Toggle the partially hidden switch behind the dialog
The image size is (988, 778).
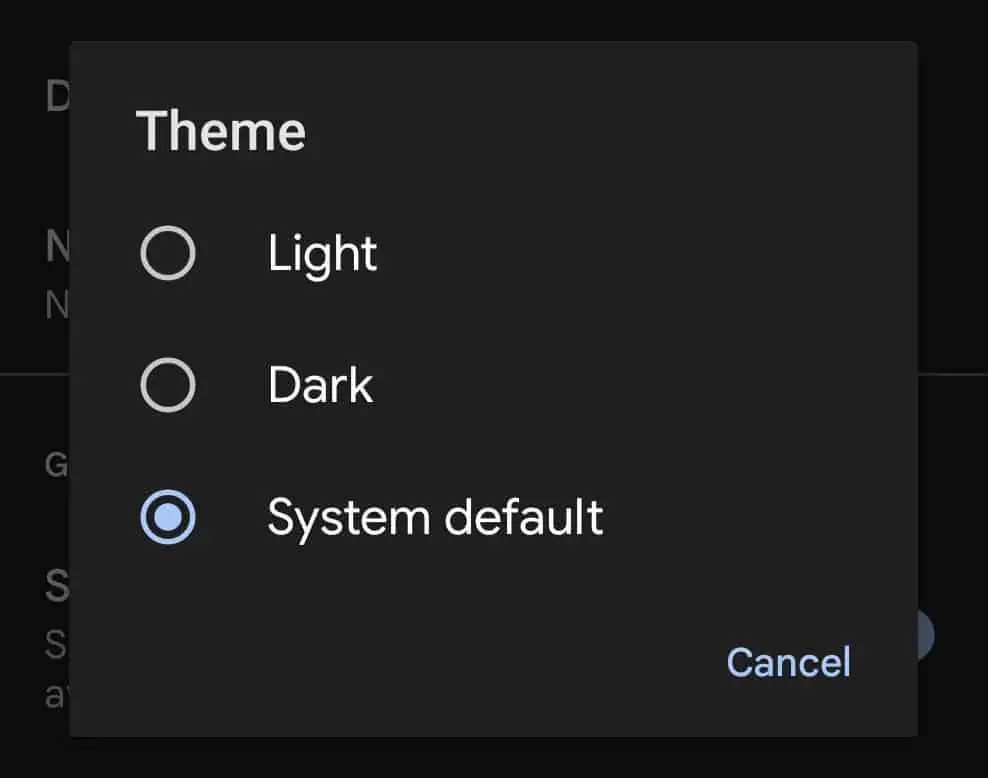[926, 635]
